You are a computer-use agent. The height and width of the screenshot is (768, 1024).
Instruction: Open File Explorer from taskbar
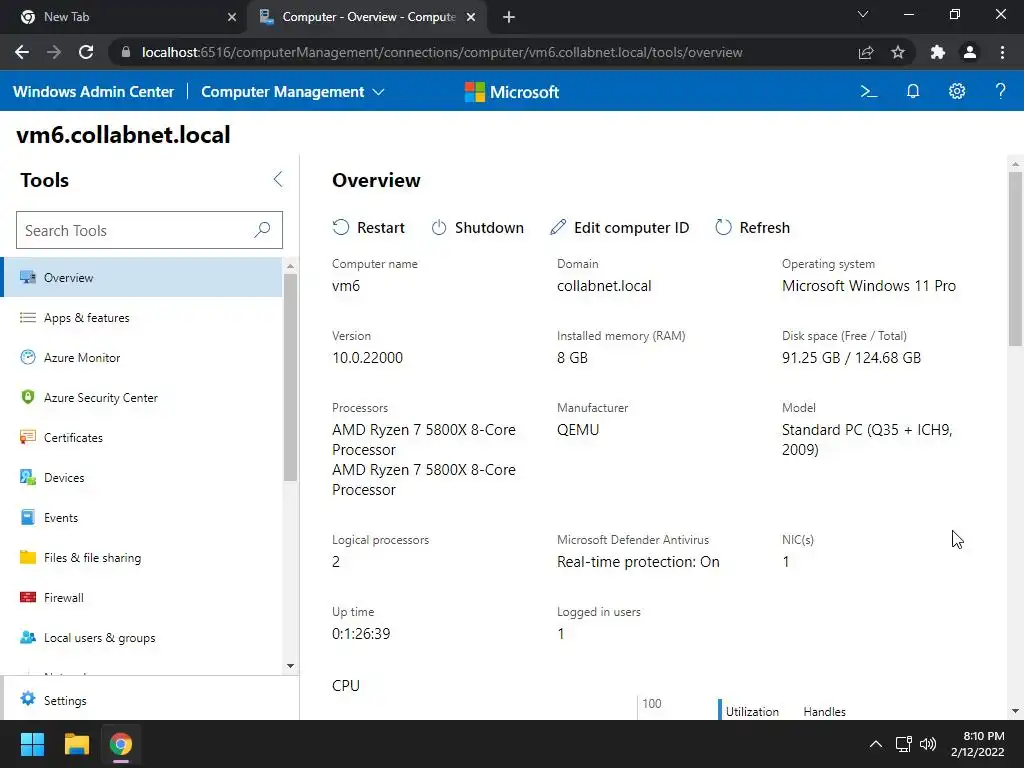[x=76, y=744]
